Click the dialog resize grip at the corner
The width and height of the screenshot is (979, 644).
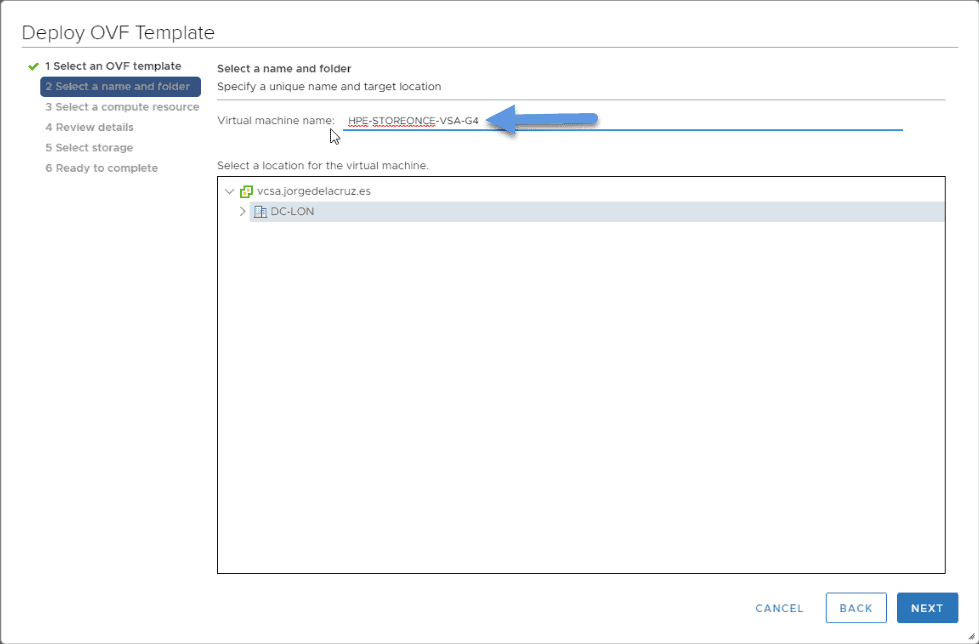click(x=971, y=637)
